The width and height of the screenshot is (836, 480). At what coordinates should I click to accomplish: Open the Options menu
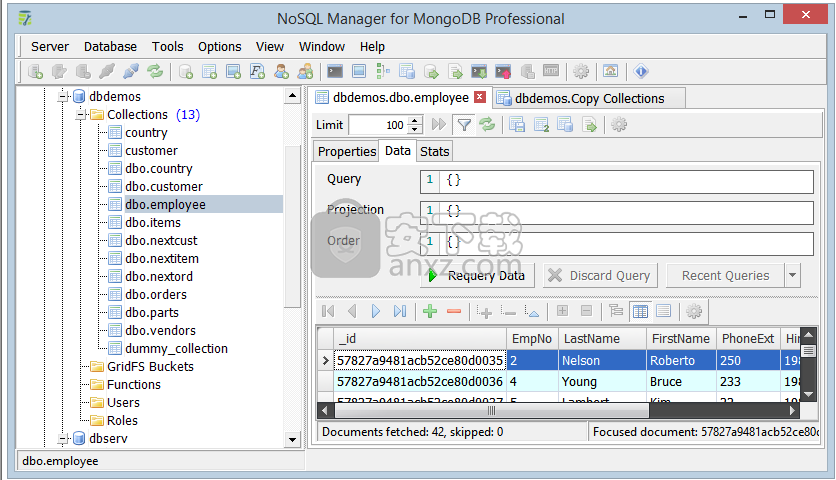pyautogui.click(x=220, y=47)
